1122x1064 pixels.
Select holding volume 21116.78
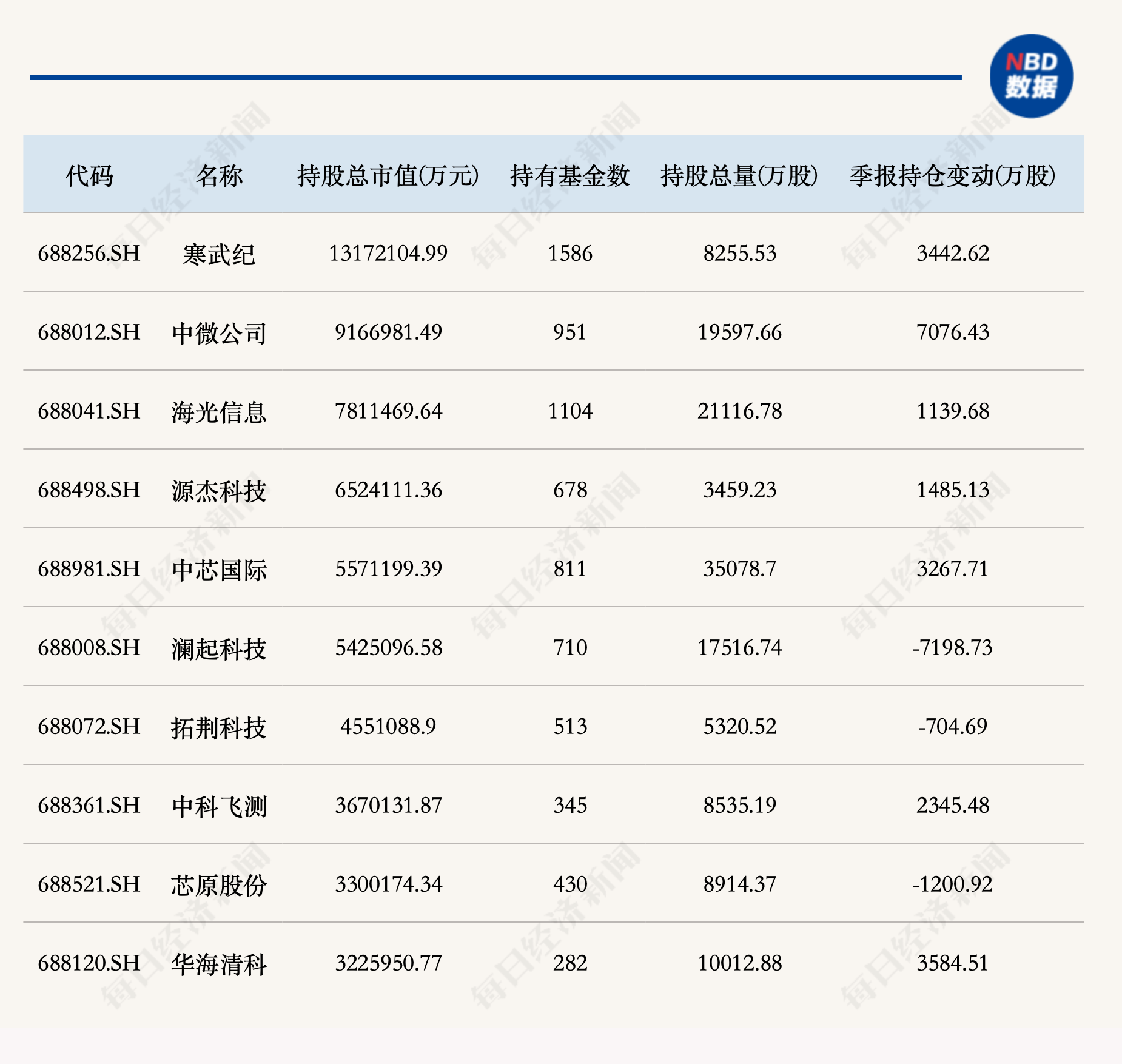[740, 411]
